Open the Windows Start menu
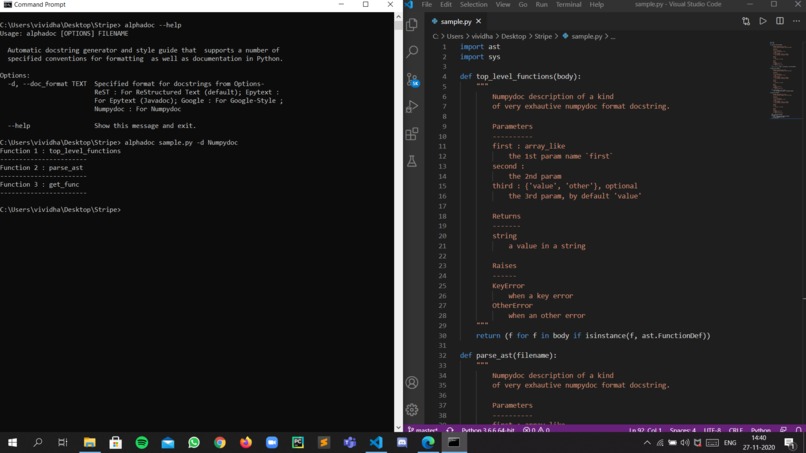Viewport: 806px width, 453px height. click(12, 442)
